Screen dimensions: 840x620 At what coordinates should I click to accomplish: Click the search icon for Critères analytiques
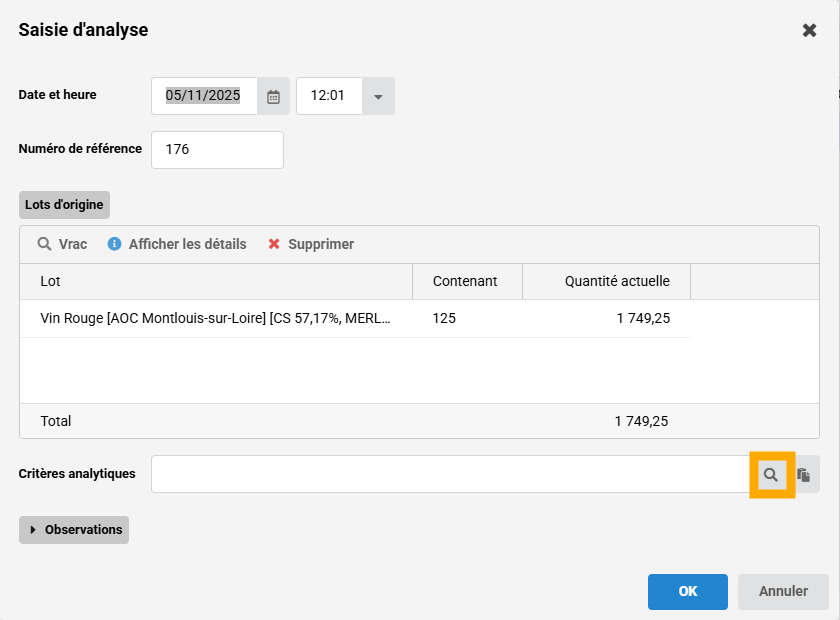(x=771, y=474)
